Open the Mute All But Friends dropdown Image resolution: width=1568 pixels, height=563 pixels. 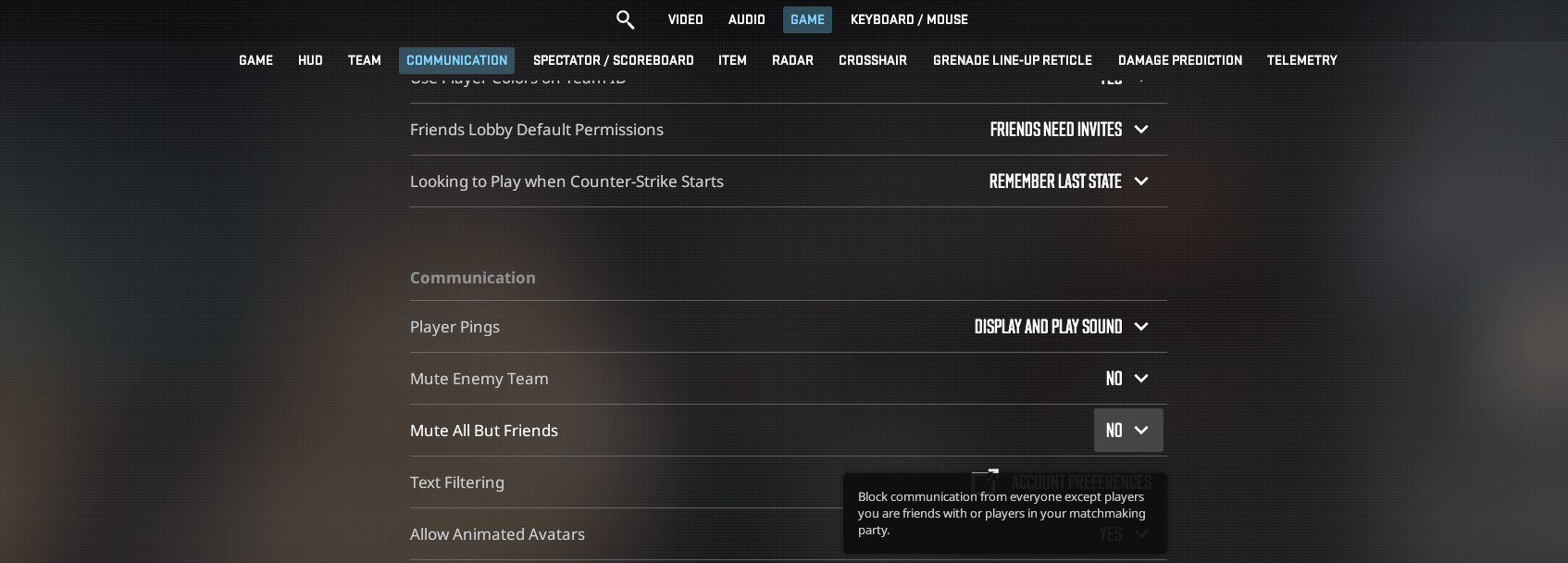(x=1127, y=431)
